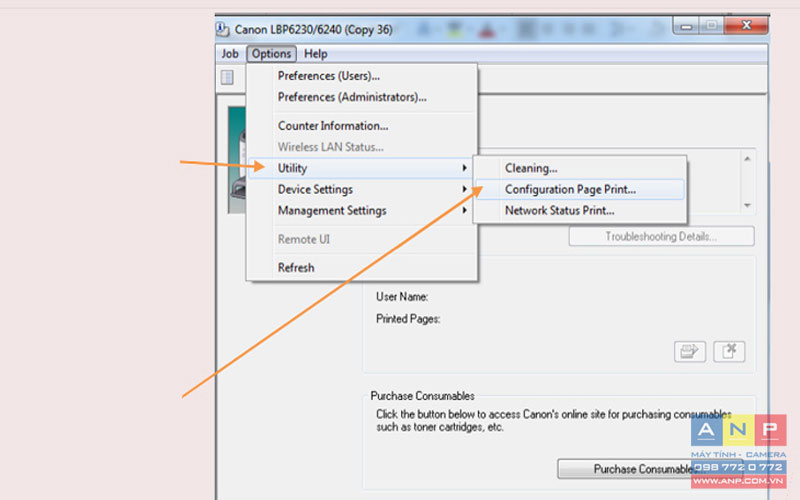800x500 pixels.
Task: Click the Canon printer title bar icon
Action: click(222, 29)
